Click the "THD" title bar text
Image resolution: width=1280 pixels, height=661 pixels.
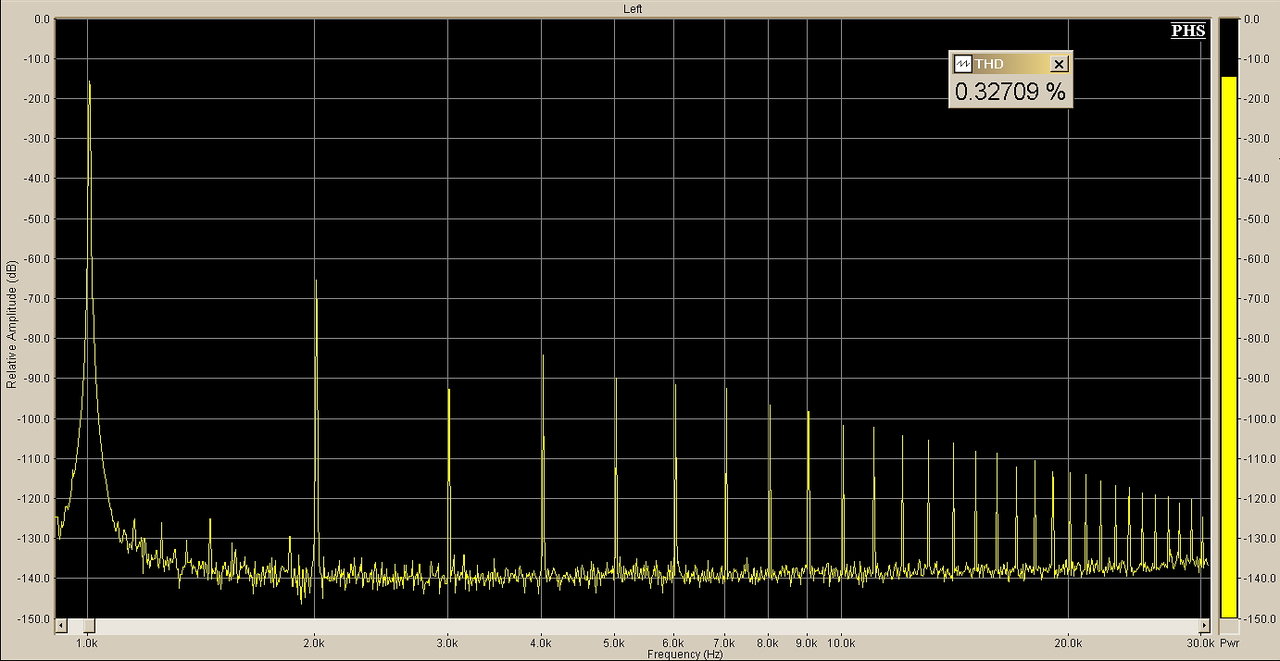989,64
